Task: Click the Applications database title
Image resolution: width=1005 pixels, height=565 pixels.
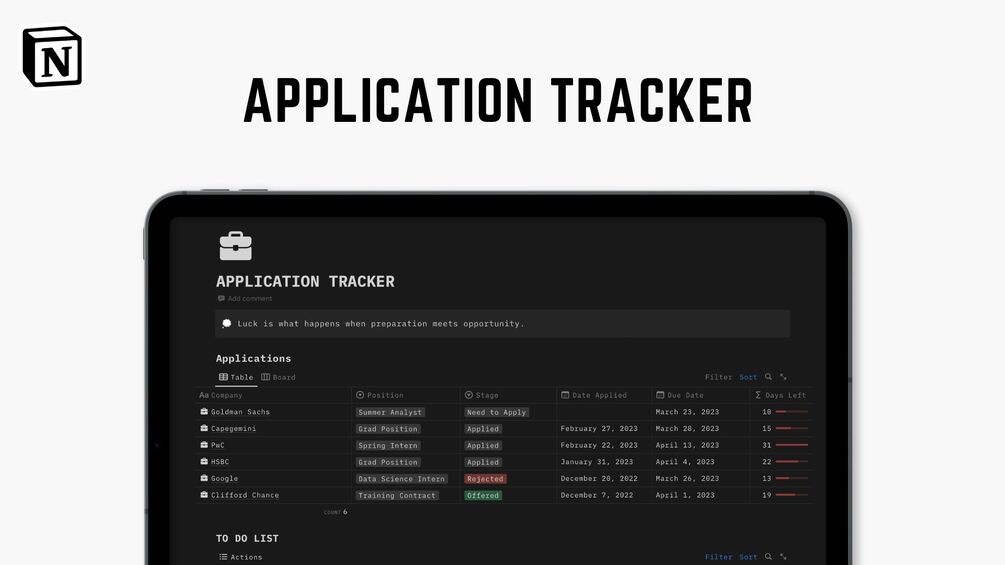Action: point(253,359)
